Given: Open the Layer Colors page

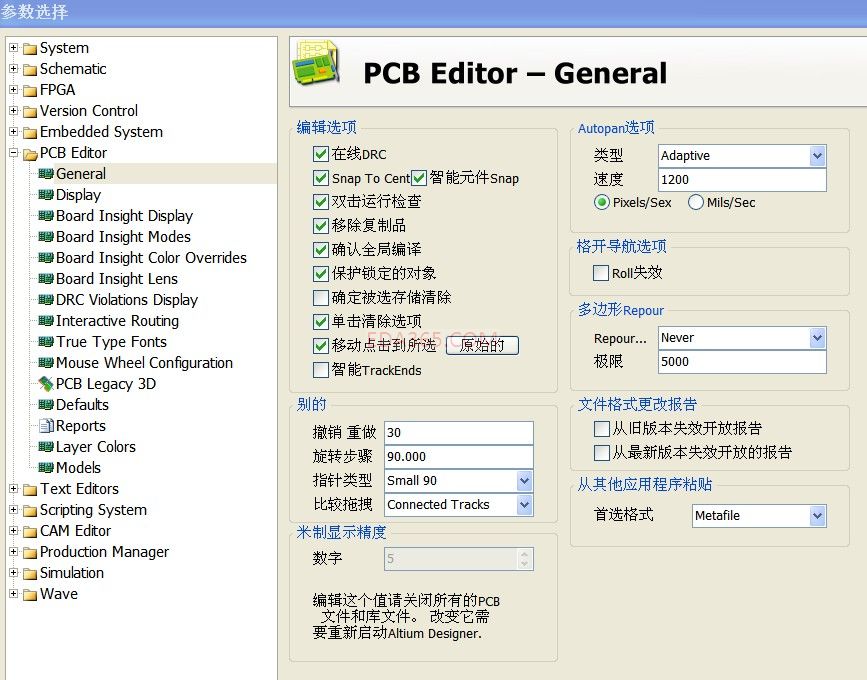Looking at the screenshot, I should 96,447.
